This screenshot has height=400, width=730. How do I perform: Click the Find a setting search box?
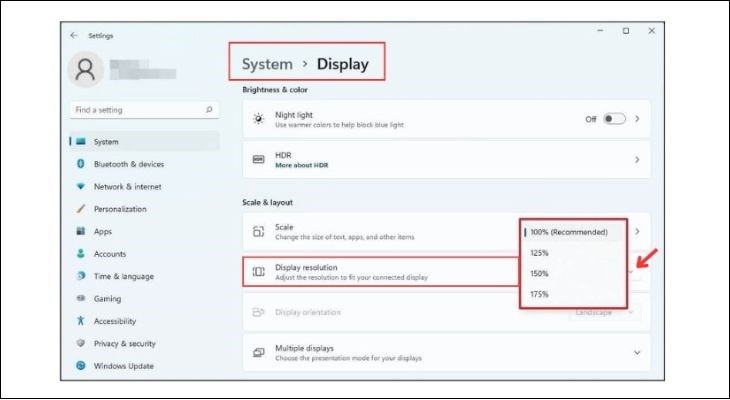coord(138,110)
